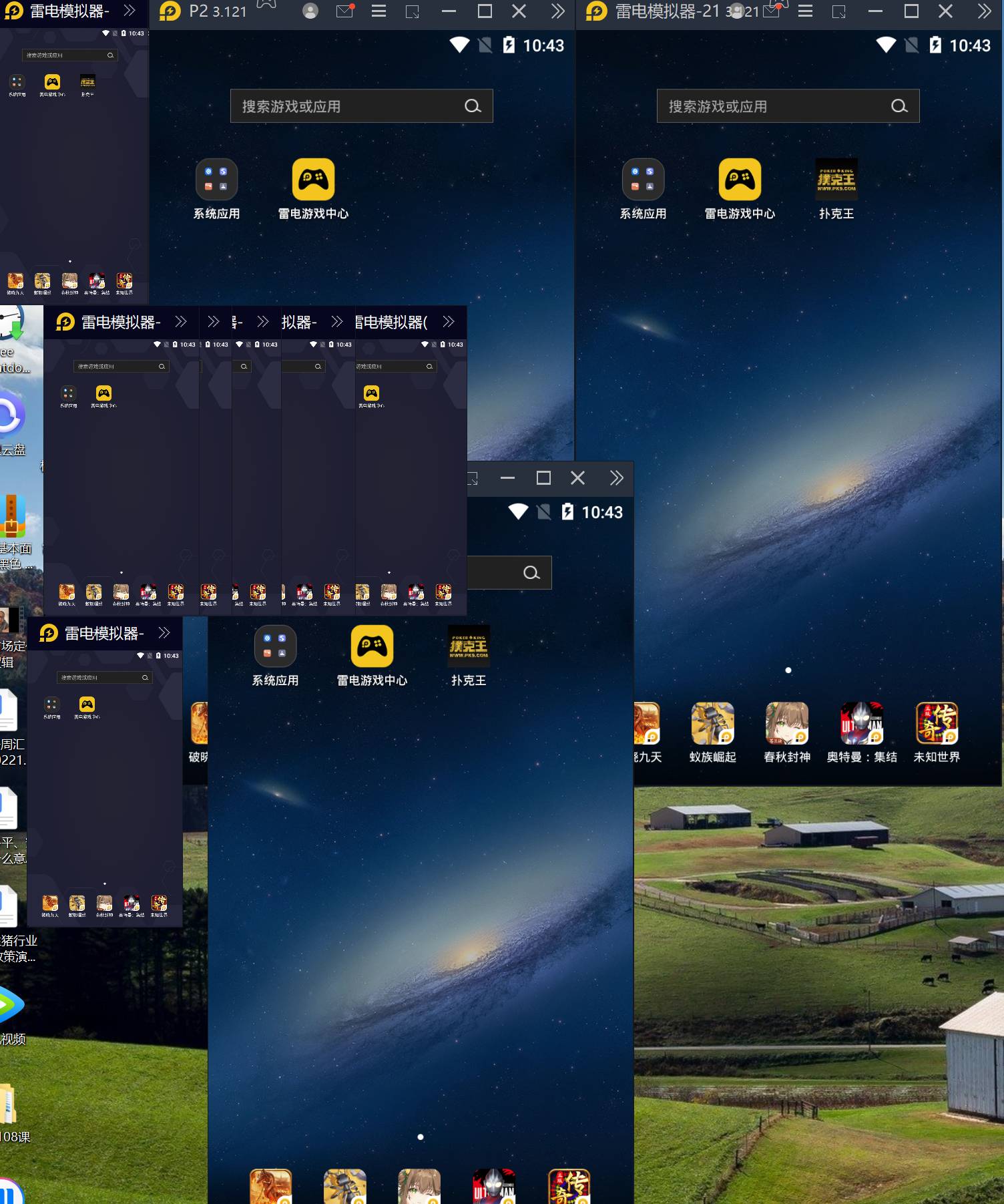This screenshot has height=1204, width=1004.
Task: Open 春秋封神 game in right emulator dock
Action: click(787, 724)
